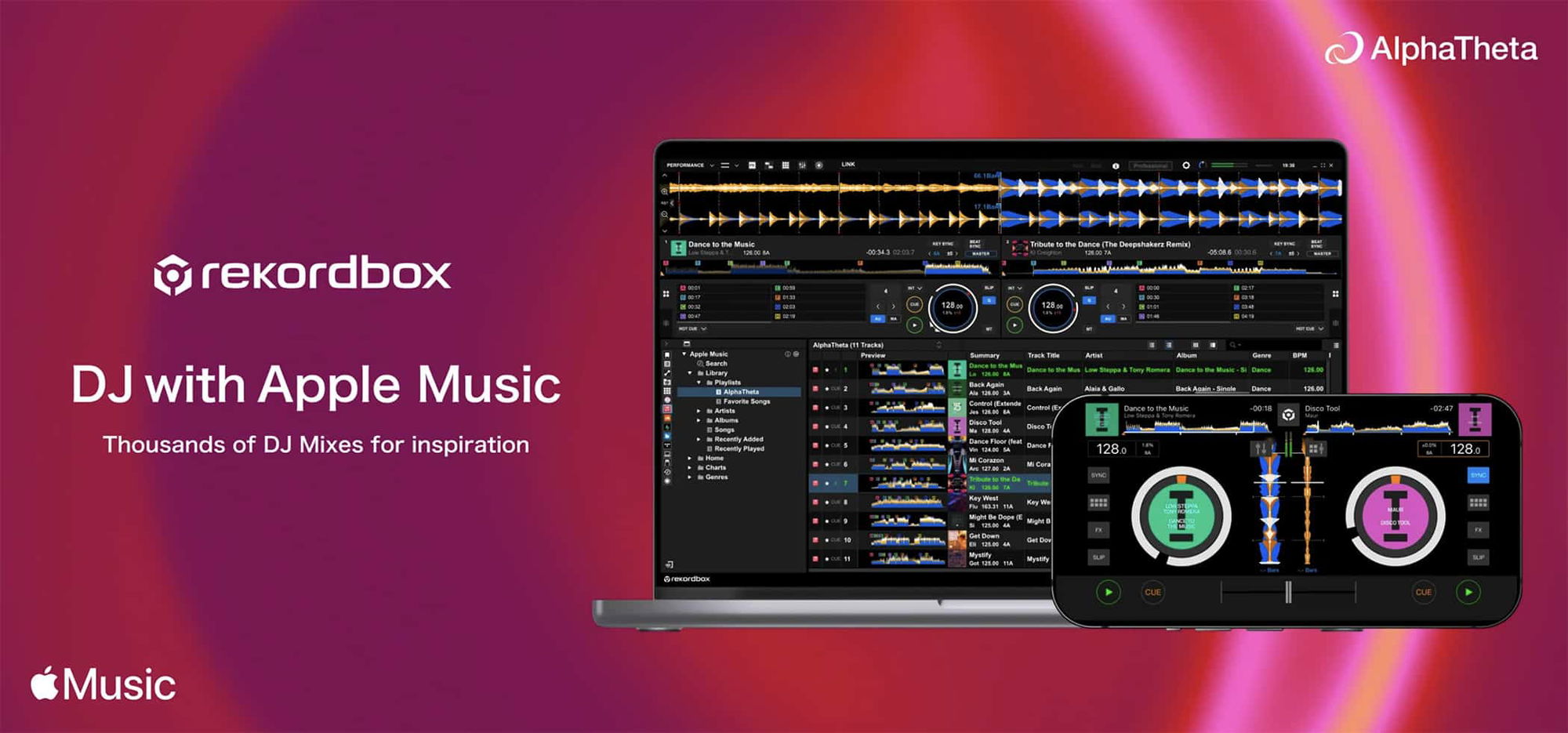
Task: Collapse the Apple Music tree node
Action: [684, 354]
